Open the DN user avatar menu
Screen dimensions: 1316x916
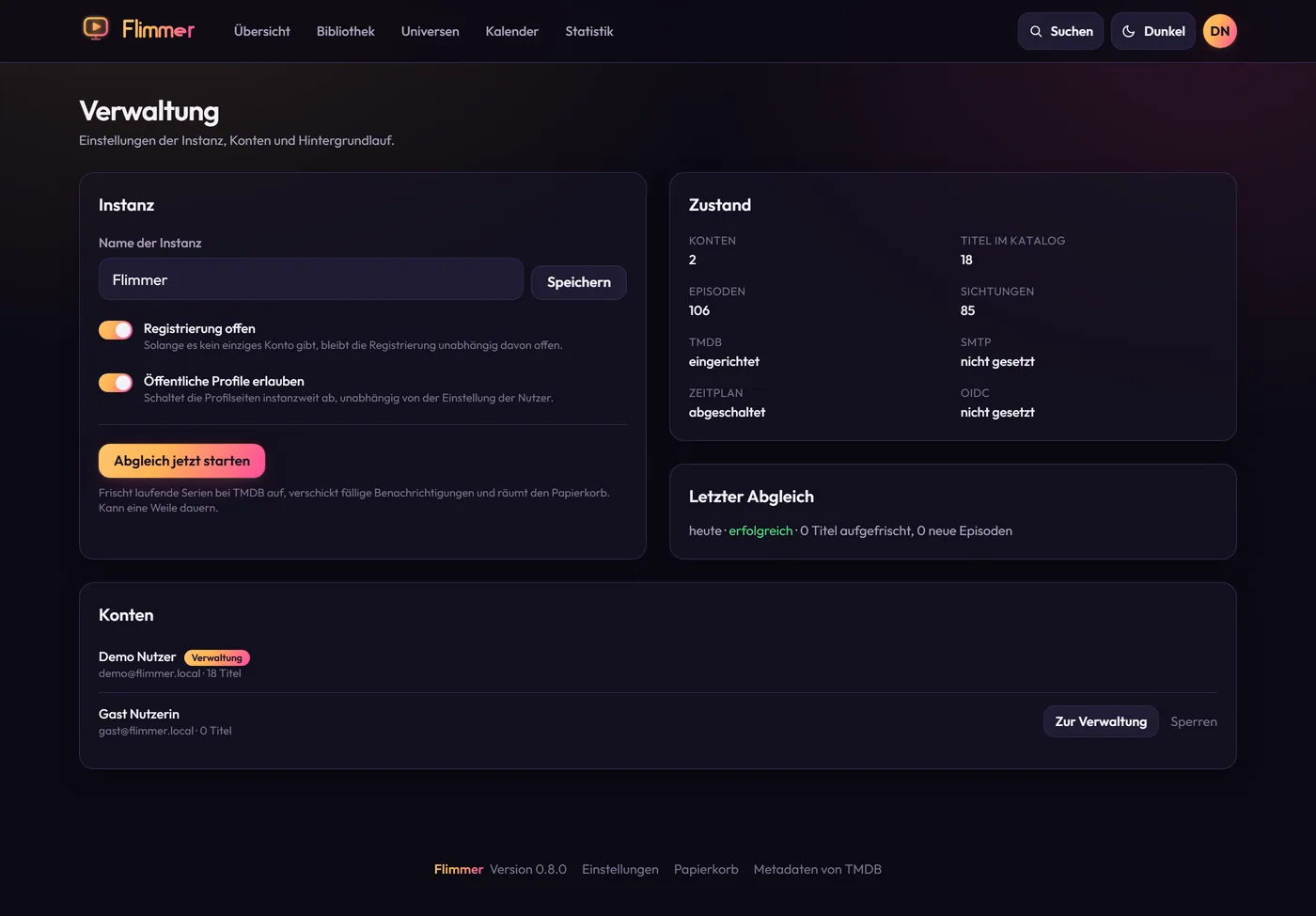point(1220,31)
